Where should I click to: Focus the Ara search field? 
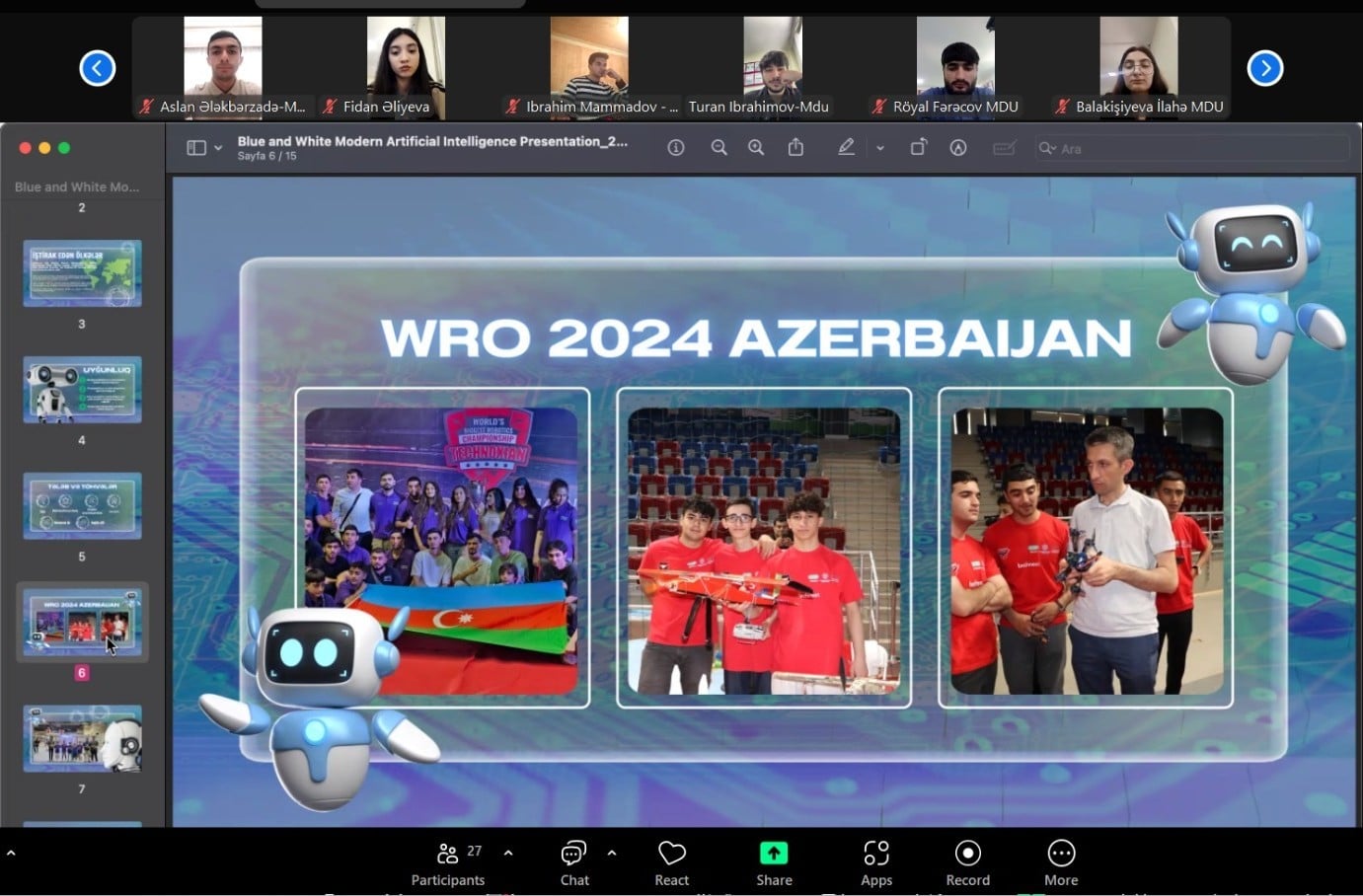[x=1192, y=148]
